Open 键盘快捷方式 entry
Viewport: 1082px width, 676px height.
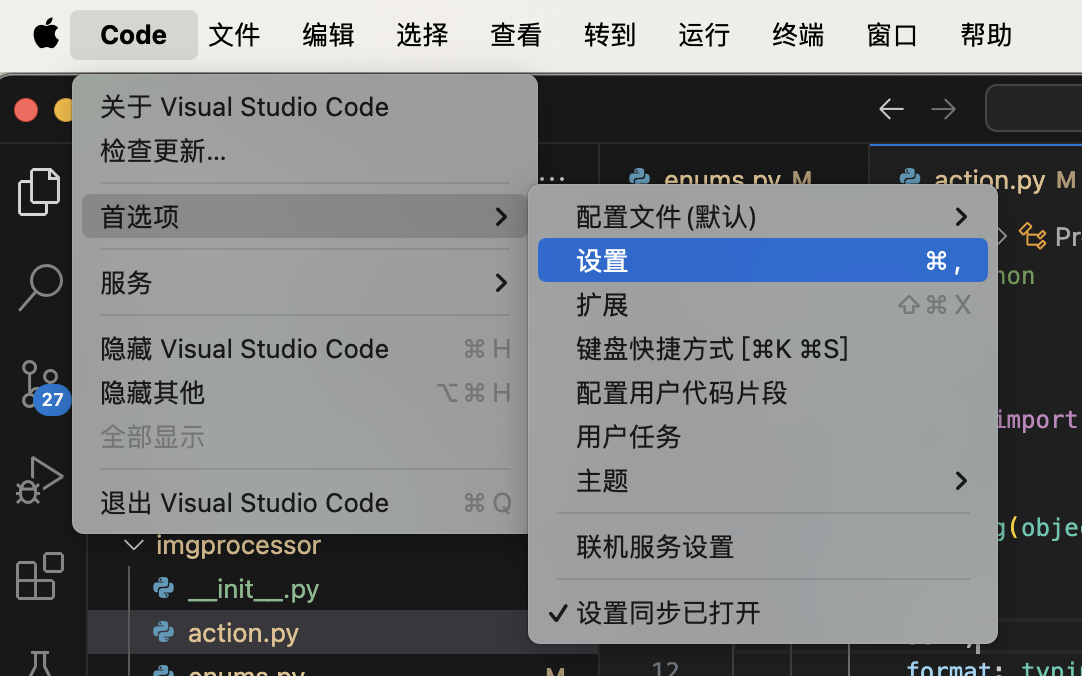pos(763,348)
